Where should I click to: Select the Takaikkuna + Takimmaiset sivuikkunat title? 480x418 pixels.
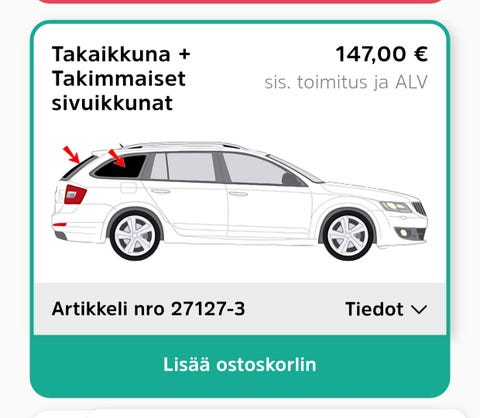(121, 79)
